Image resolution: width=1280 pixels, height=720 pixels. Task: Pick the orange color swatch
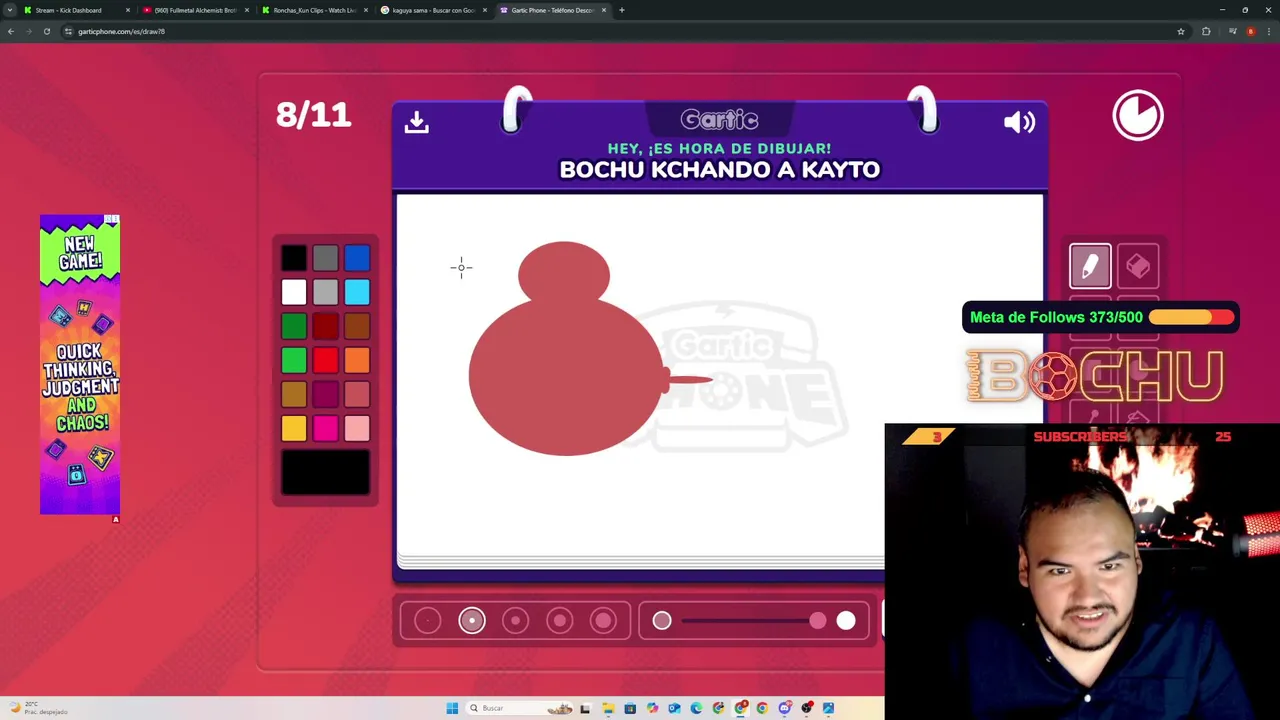[357, 360]
